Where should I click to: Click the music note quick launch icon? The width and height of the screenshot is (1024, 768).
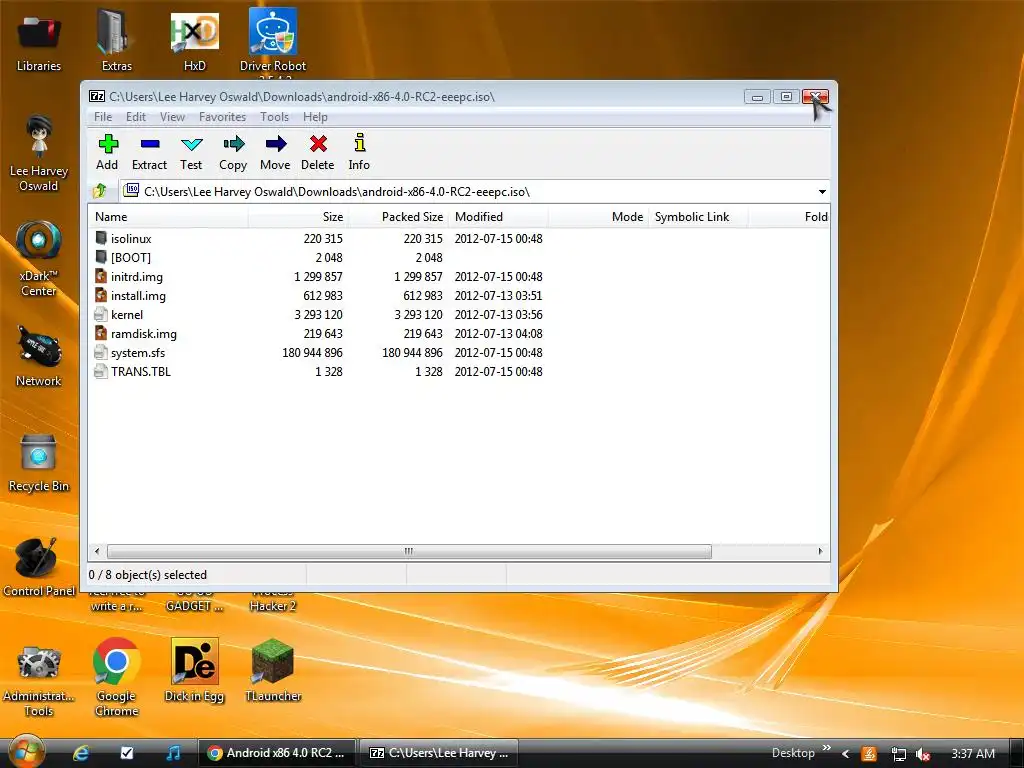coord(173,753)
